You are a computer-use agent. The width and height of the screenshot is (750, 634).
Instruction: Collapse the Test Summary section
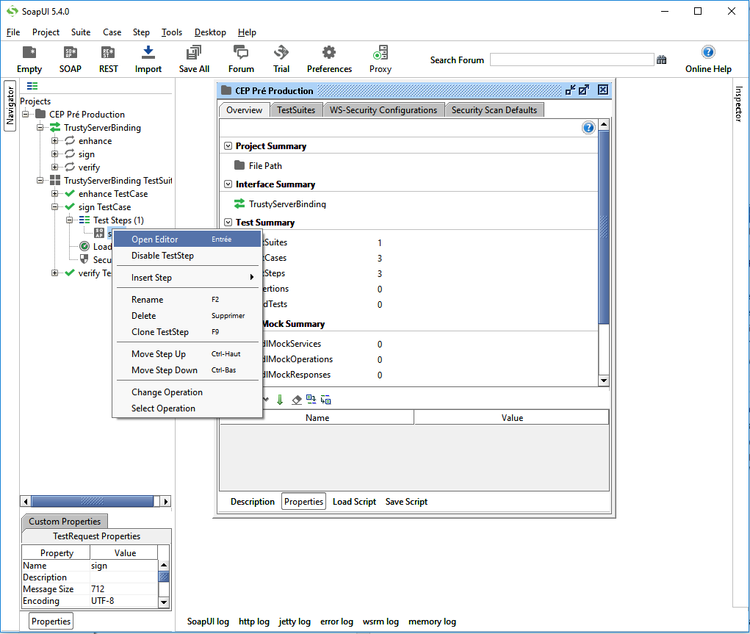pyautogui.click(x=228, y=222)
